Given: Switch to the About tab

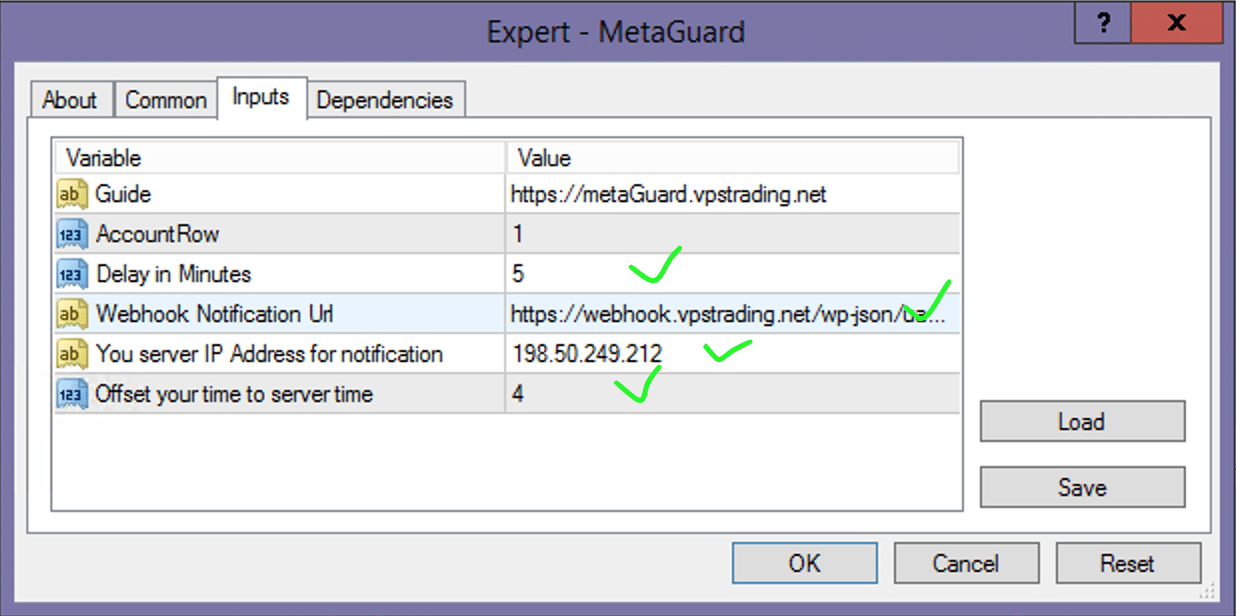Looking at the screenshot, I should pyautogui.click(x=70, y=100).
